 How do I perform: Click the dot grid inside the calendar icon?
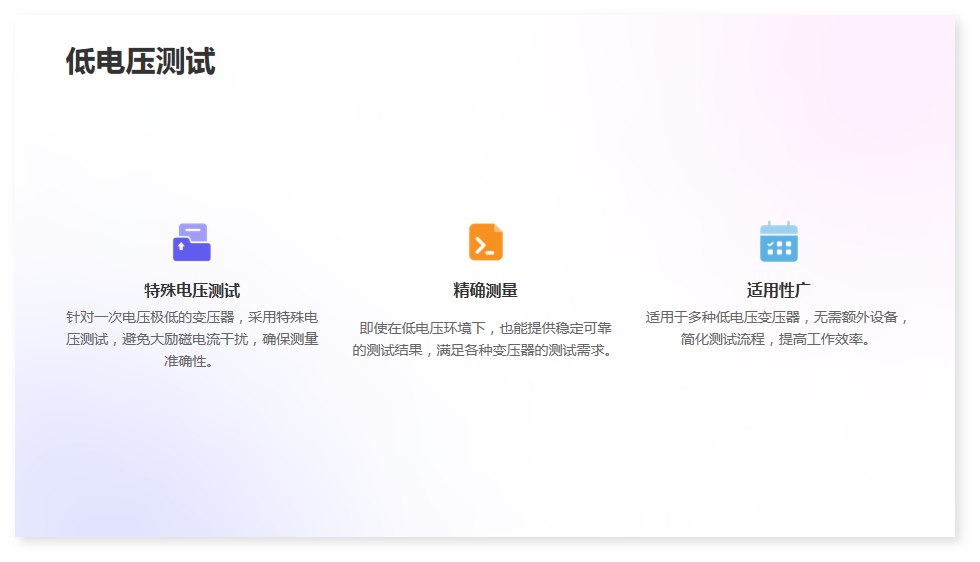pos(779,247)
